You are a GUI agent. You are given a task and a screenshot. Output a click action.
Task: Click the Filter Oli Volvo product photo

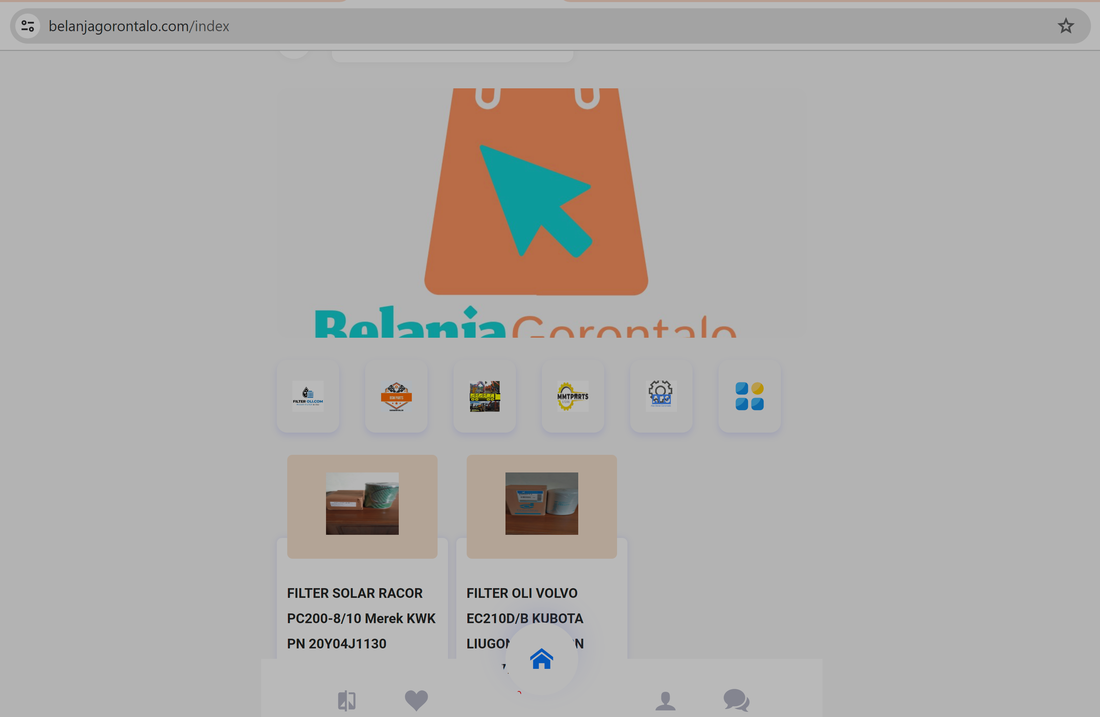point(541,504)
